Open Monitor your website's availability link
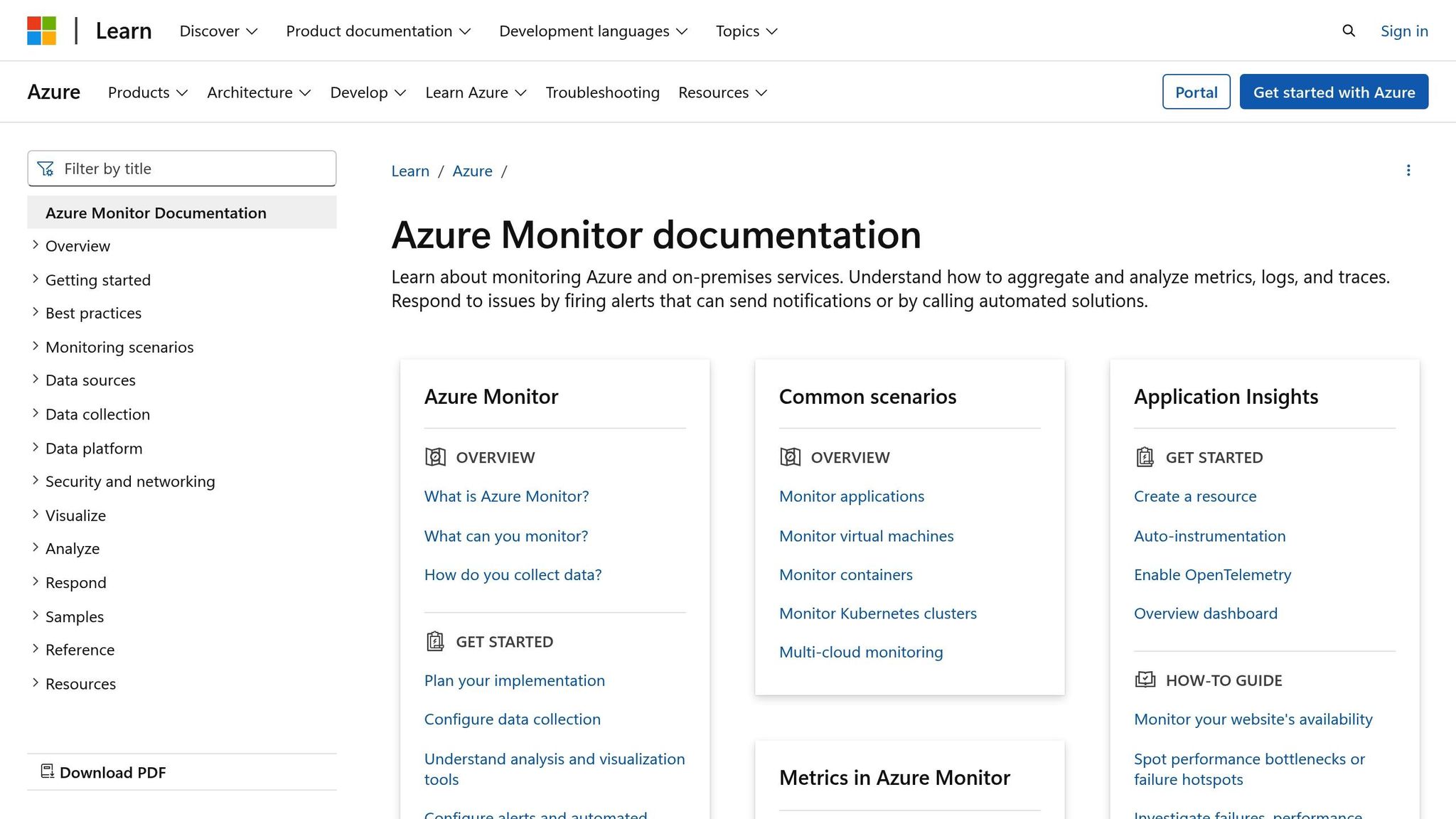Viewport: 1456px width, 819px height. [1253, 719]
